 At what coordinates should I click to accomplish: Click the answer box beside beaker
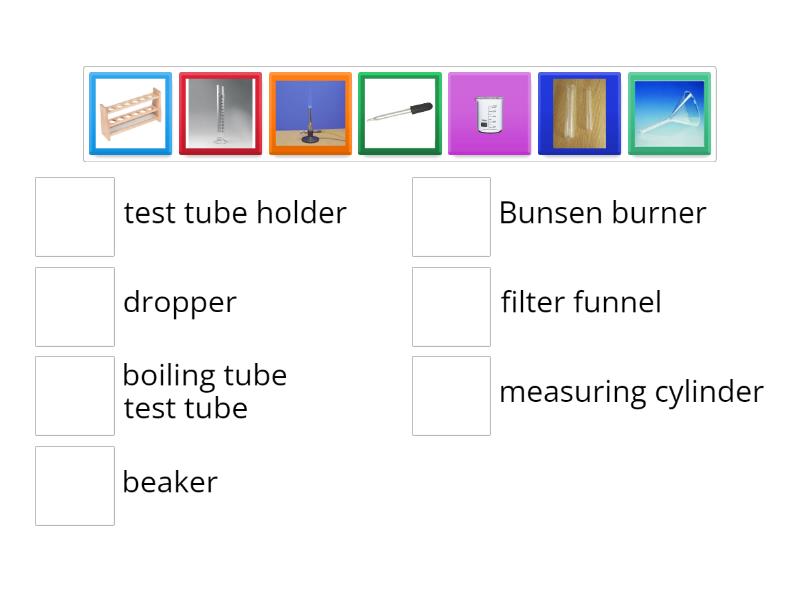pos(75,484)
